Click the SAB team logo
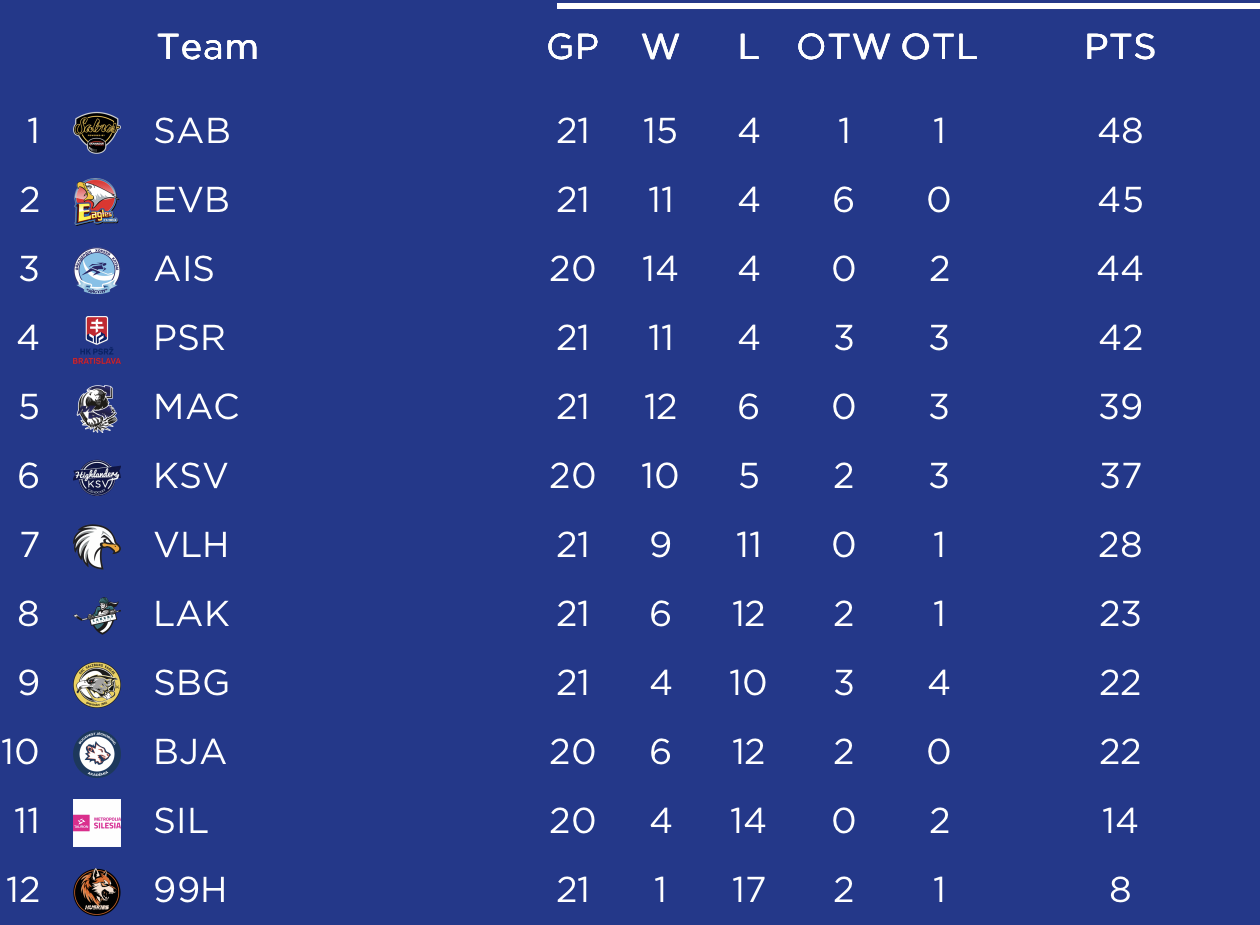 click(97, 131)
